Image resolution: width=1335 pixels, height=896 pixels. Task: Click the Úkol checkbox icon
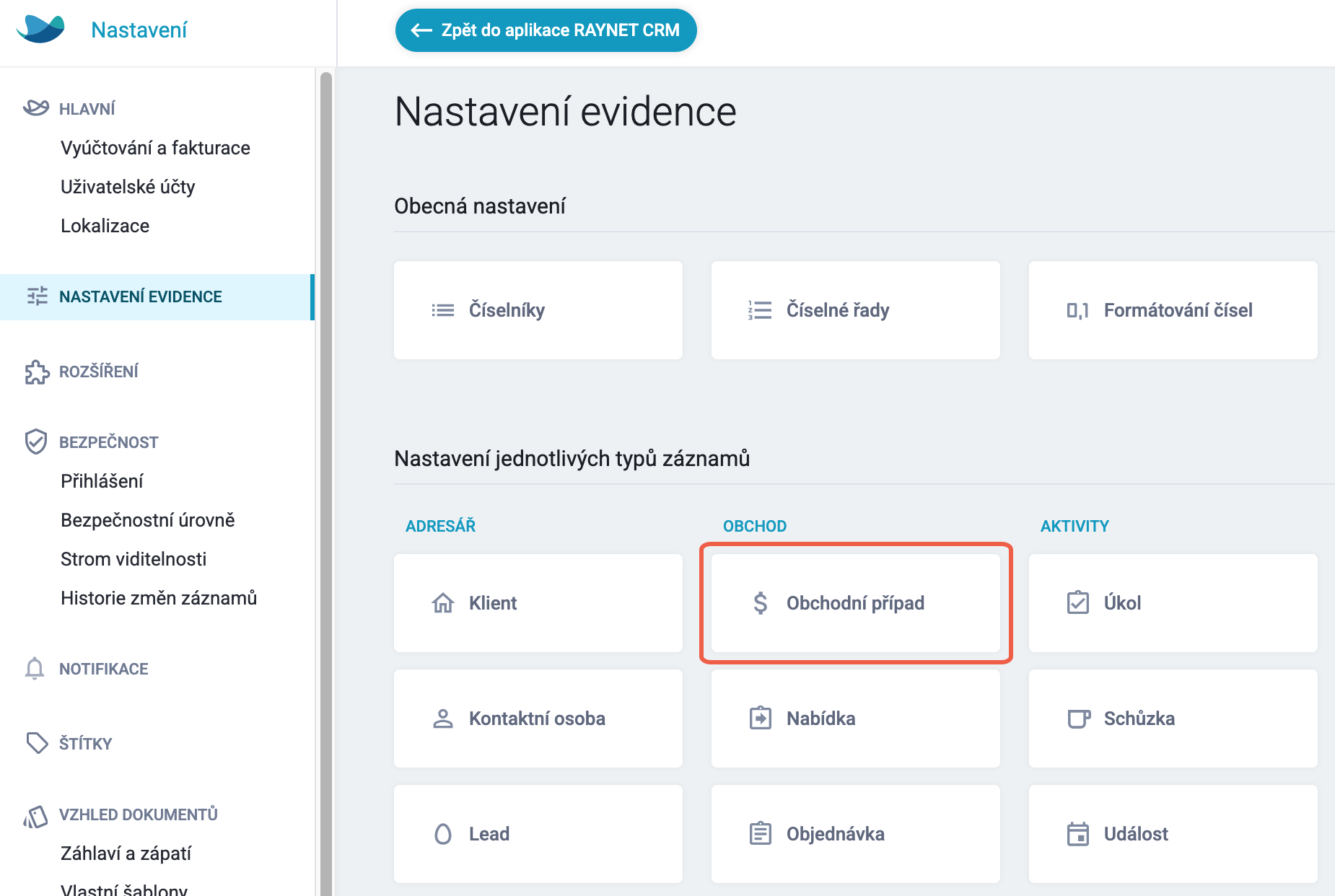pyautogui.click(x=1077, y=602)
